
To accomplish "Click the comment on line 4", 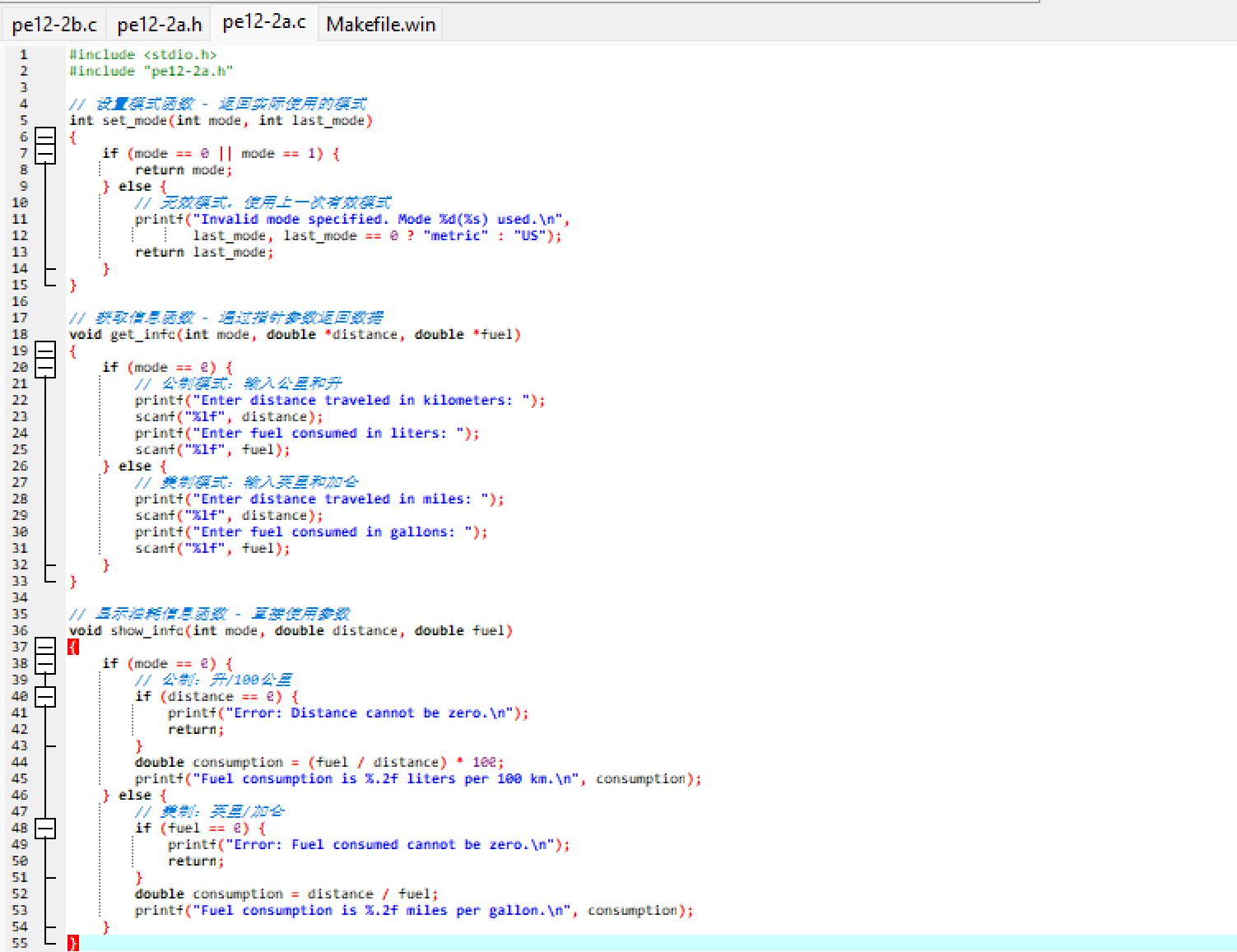I will [x=218, y=104].
